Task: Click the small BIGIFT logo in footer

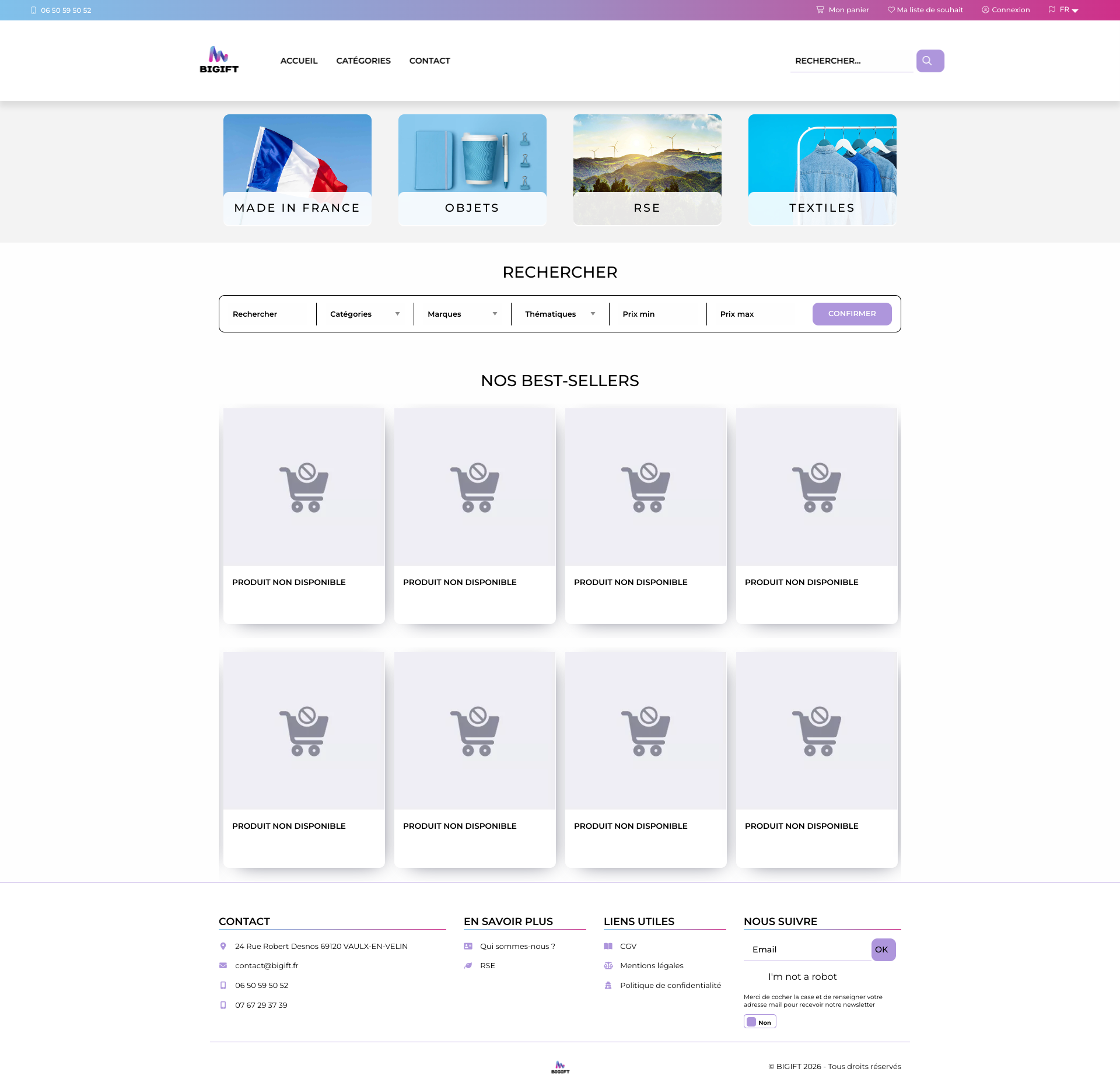Action: pyautogui.click(x=560, y=1067)
